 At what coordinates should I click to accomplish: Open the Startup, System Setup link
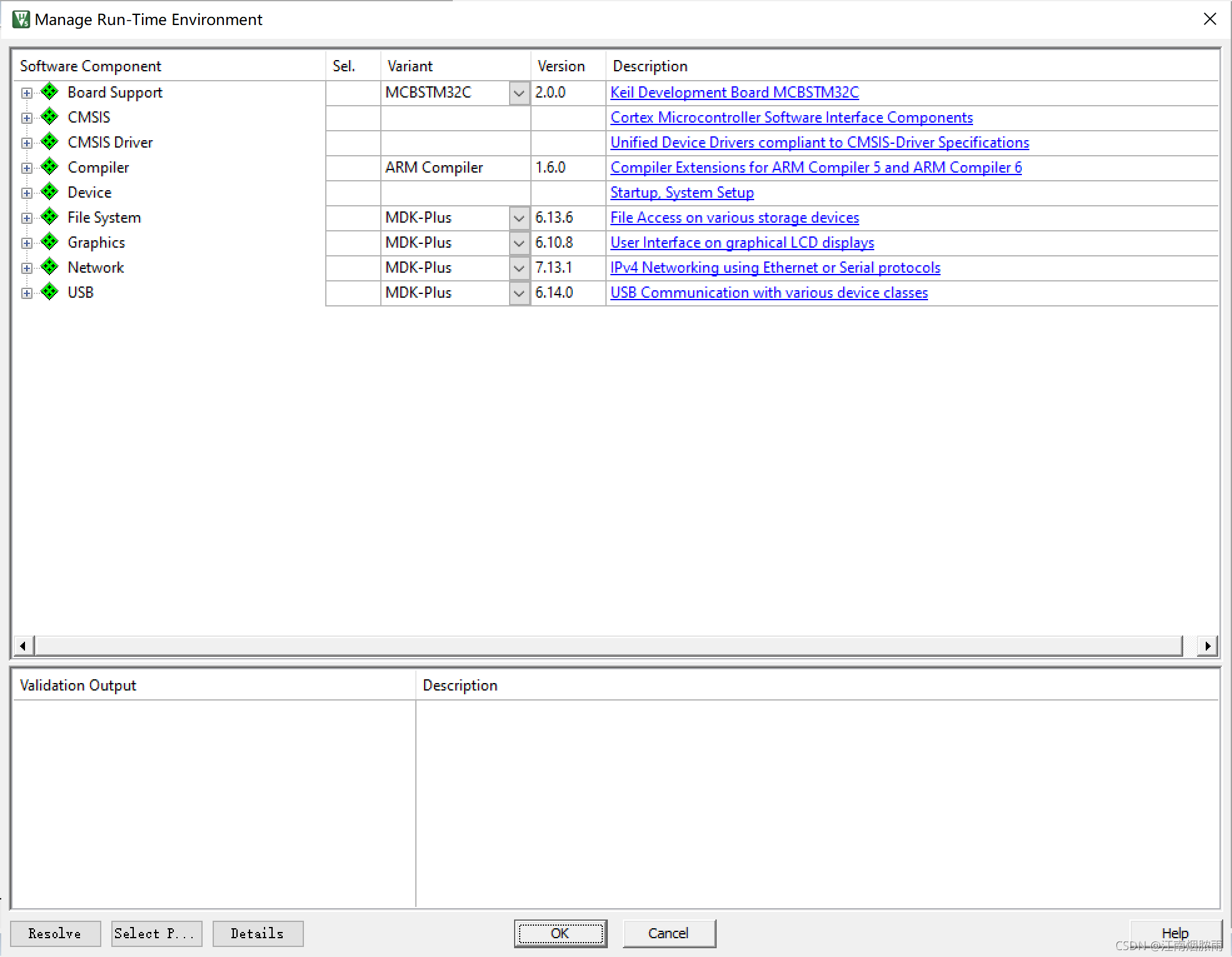[x=682, y=193]
